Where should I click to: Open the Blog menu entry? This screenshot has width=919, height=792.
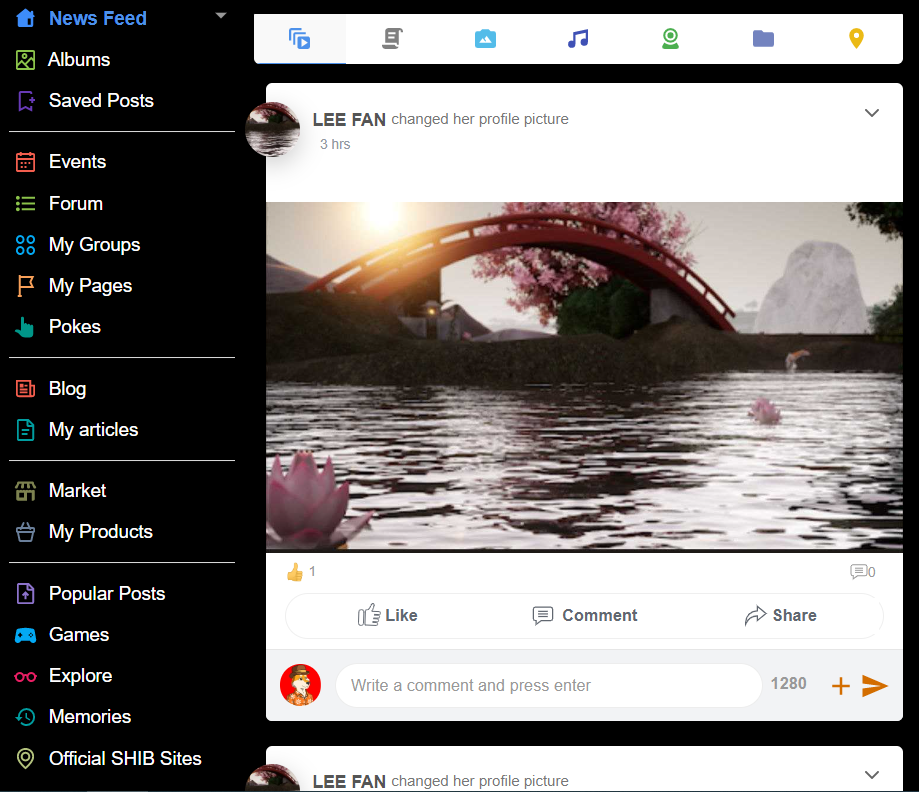click(67, 389)
